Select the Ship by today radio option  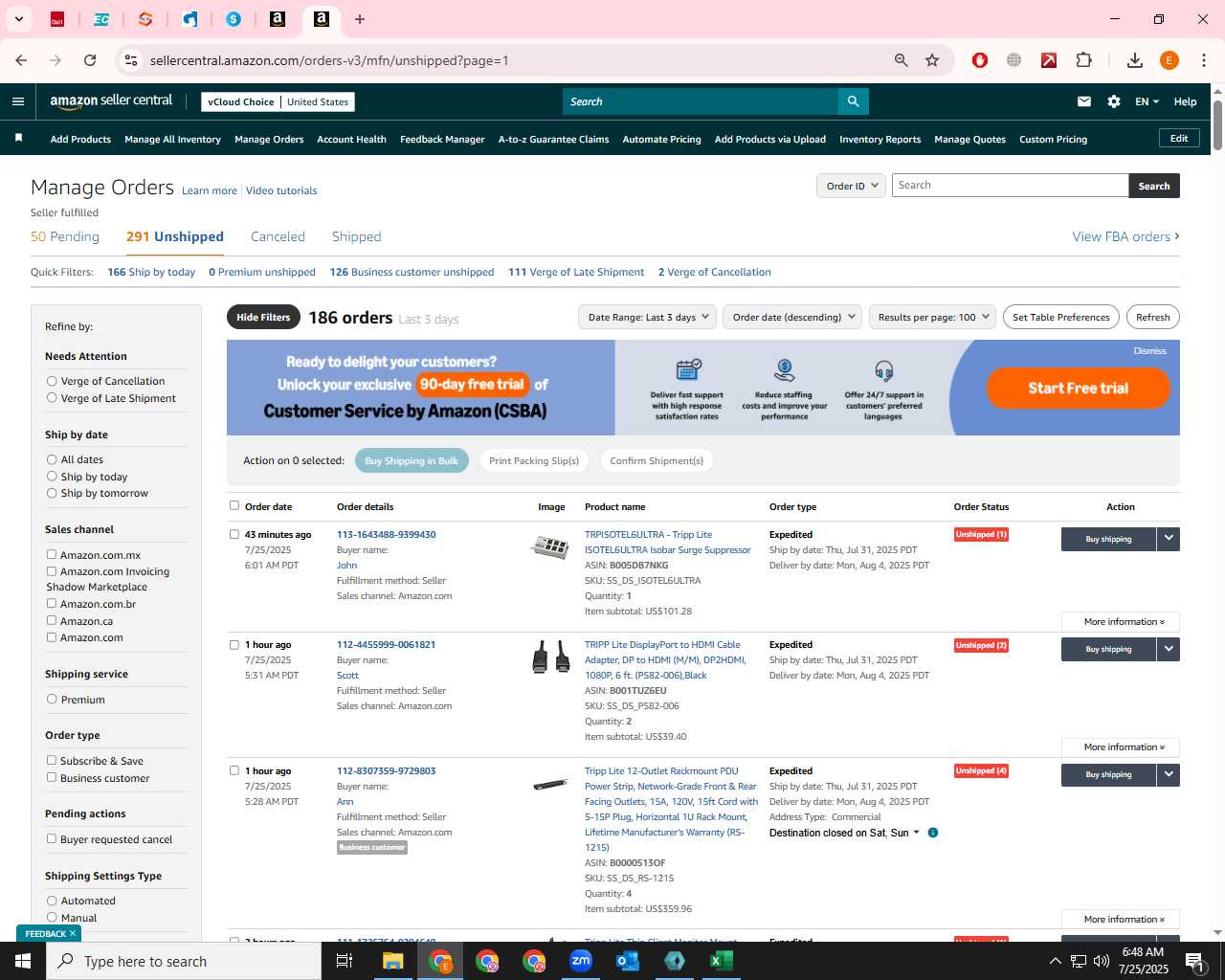pyautogui.click(x=52, y=477)
